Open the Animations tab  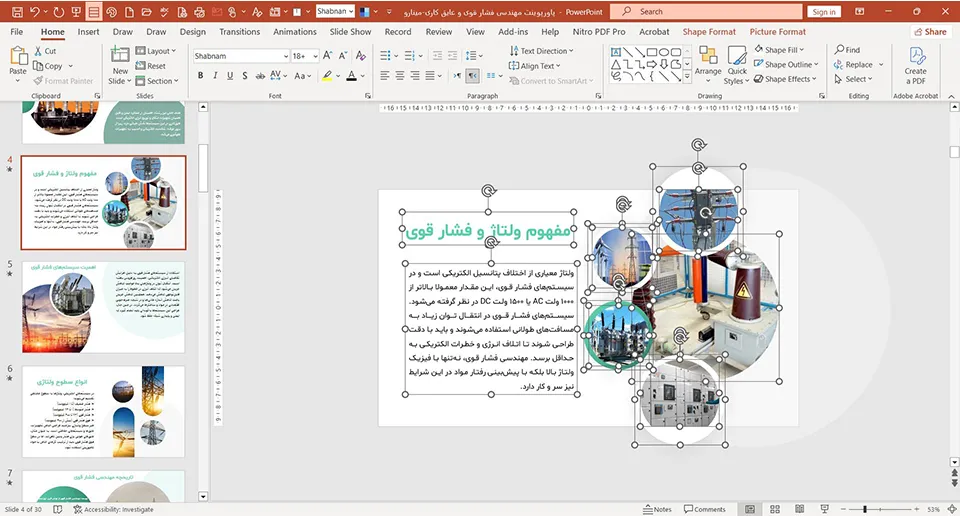[294, 32]
